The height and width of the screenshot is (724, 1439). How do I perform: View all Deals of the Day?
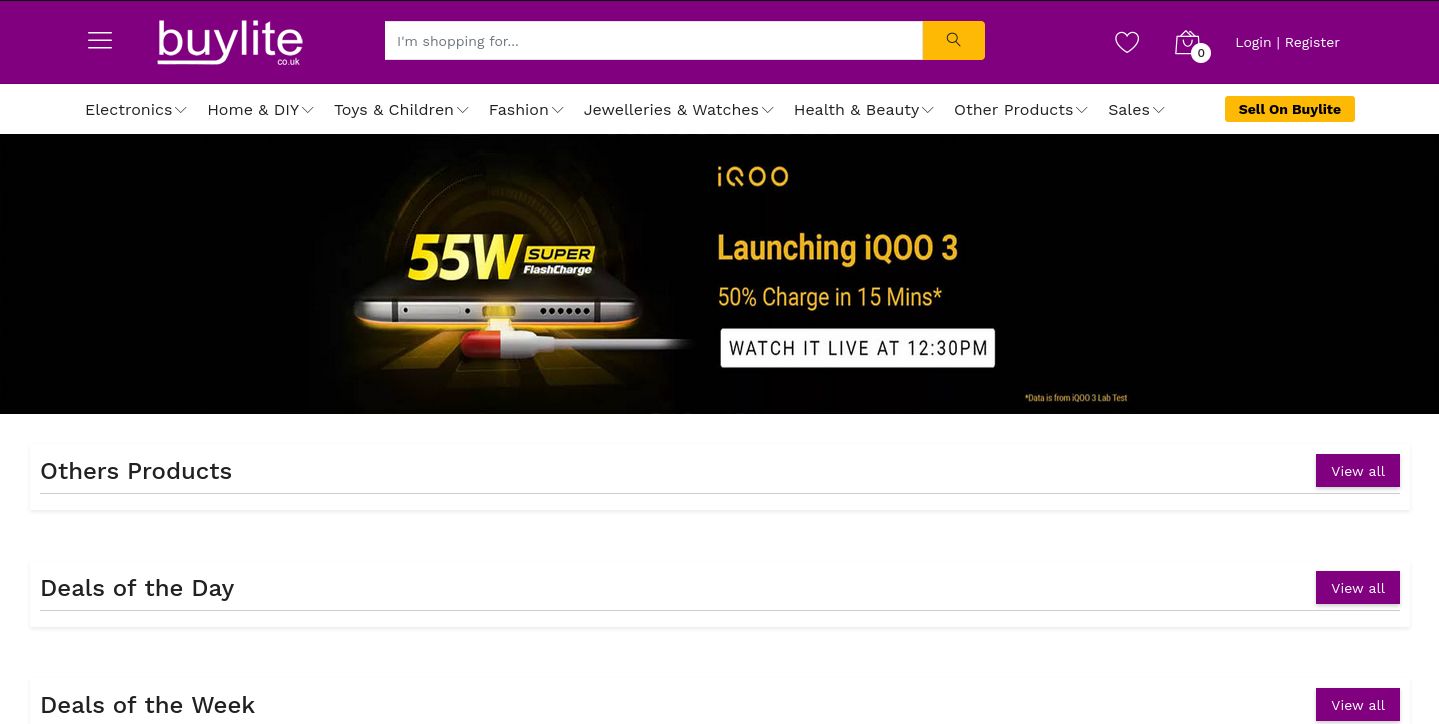pyautogui.click(x=1357, y=588)
